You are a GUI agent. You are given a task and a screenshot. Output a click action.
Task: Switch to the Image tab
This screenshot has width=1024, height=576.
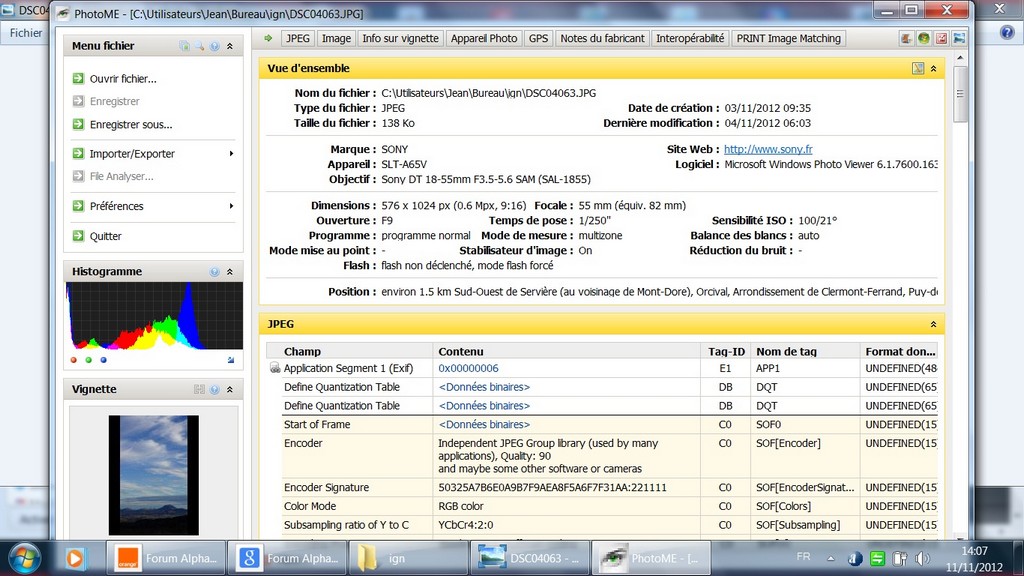336,39
